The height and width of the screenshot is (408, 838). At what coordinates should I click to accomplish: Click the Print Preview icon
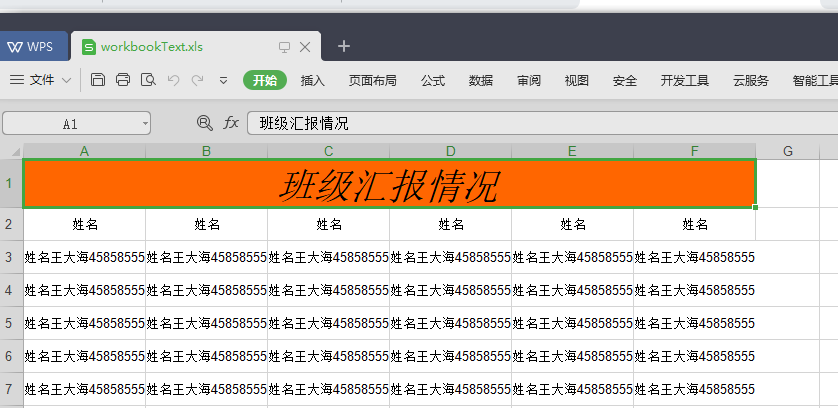(148, 80)
